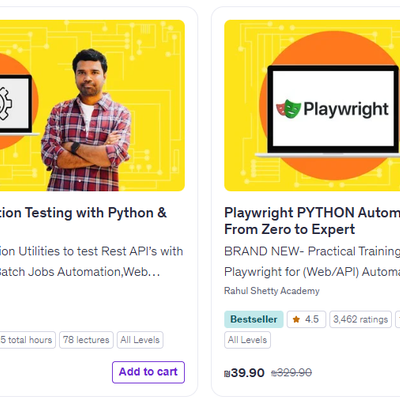Open the Testing with Python course title
Screen dimensions: 400x400
point(83,213)
